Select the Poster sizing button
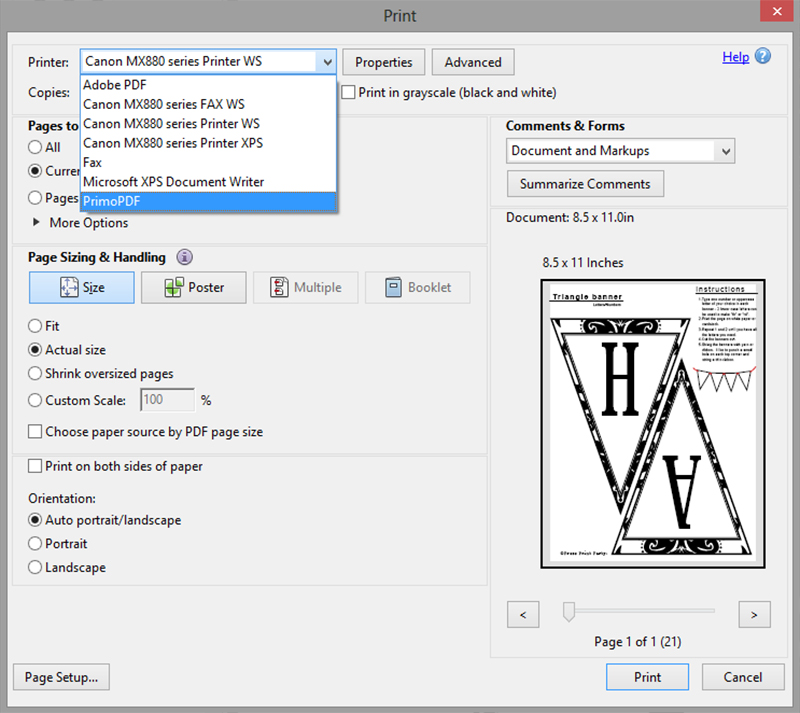Screen dimensions: 800x713 (x=194, y=287)
